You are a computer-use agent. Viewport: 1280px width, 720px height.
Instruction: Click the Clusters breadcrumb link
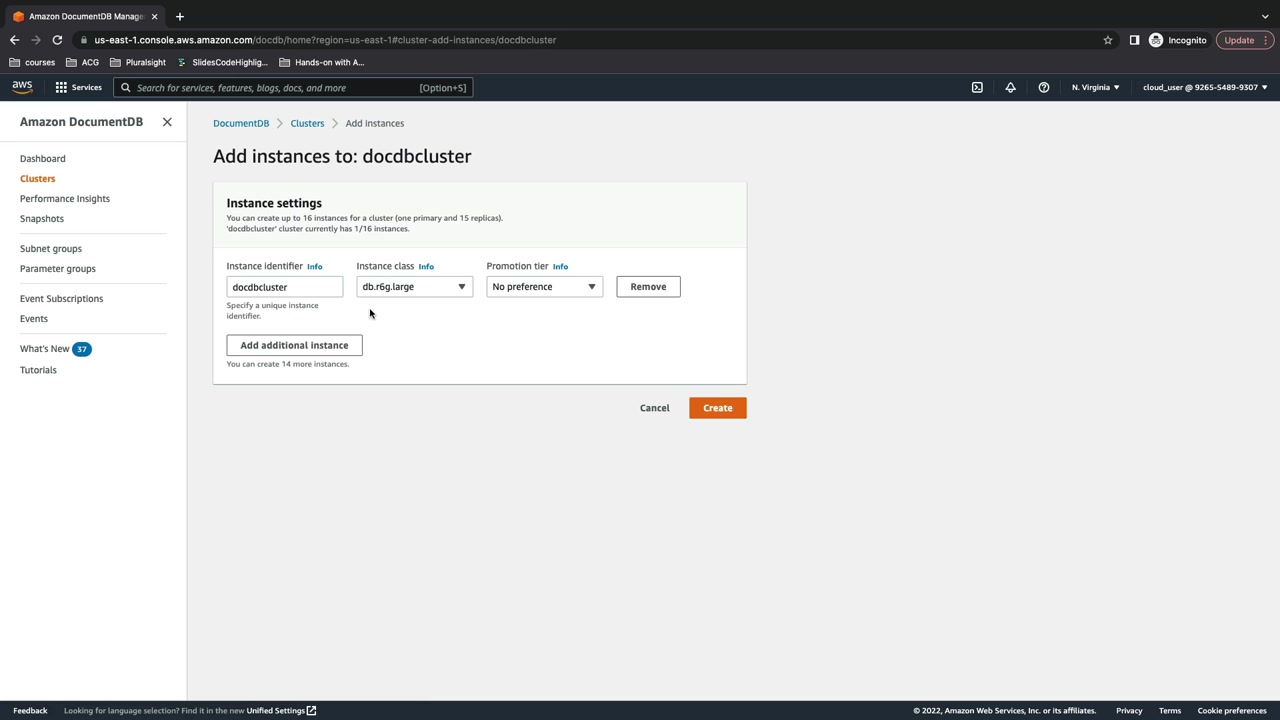[307, 124]
